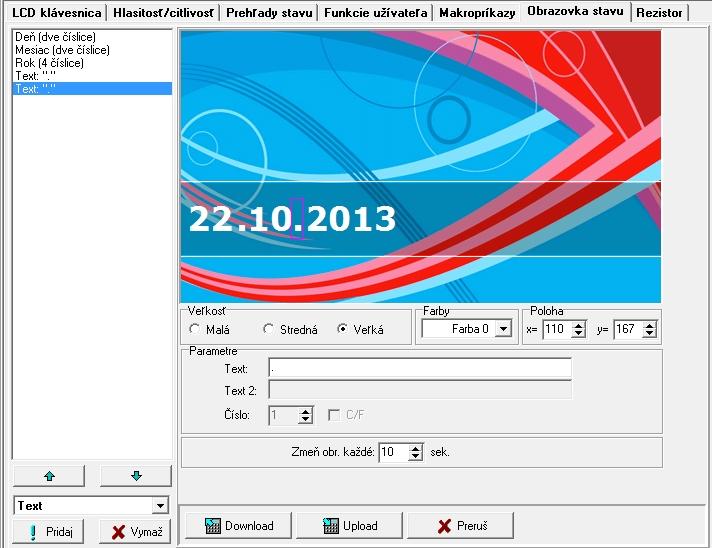Select the unhighlighted Text: "." list item
This screenshot has width=712, height=548.
[92, 76]
